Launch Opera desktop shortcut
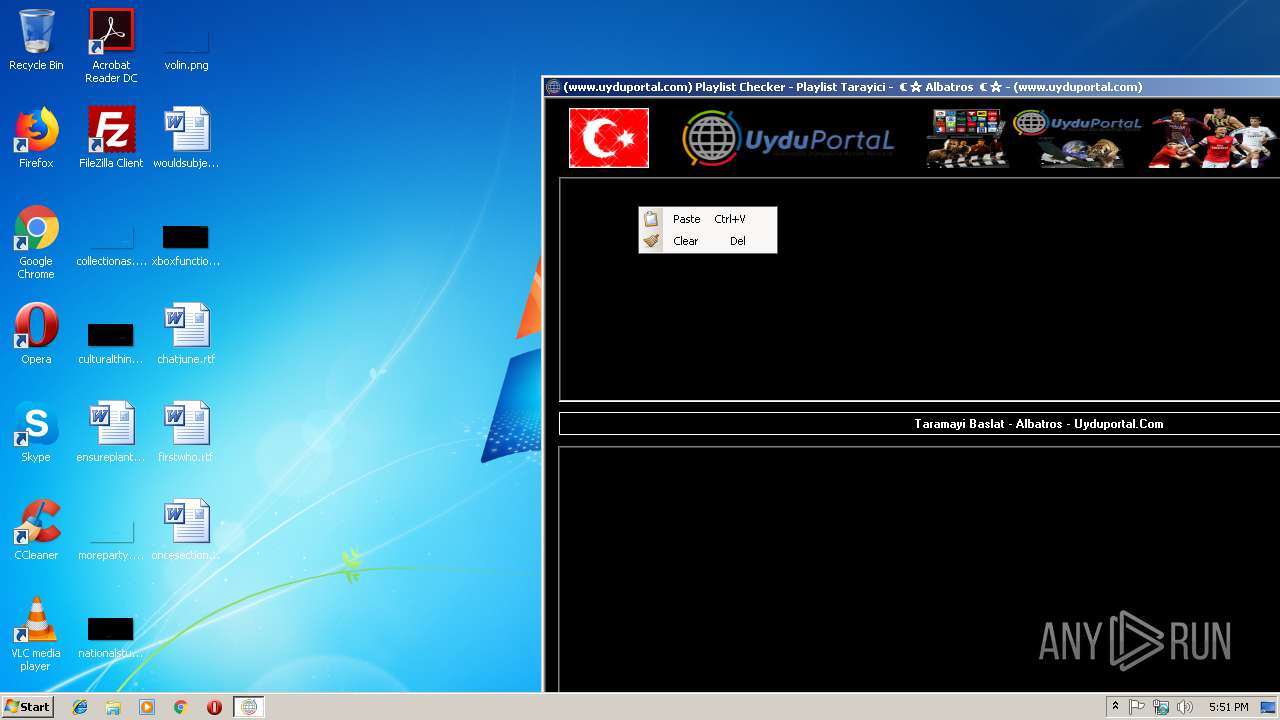Image resolution: width=1280 pixels, height=720 pixels. point(36,334)
